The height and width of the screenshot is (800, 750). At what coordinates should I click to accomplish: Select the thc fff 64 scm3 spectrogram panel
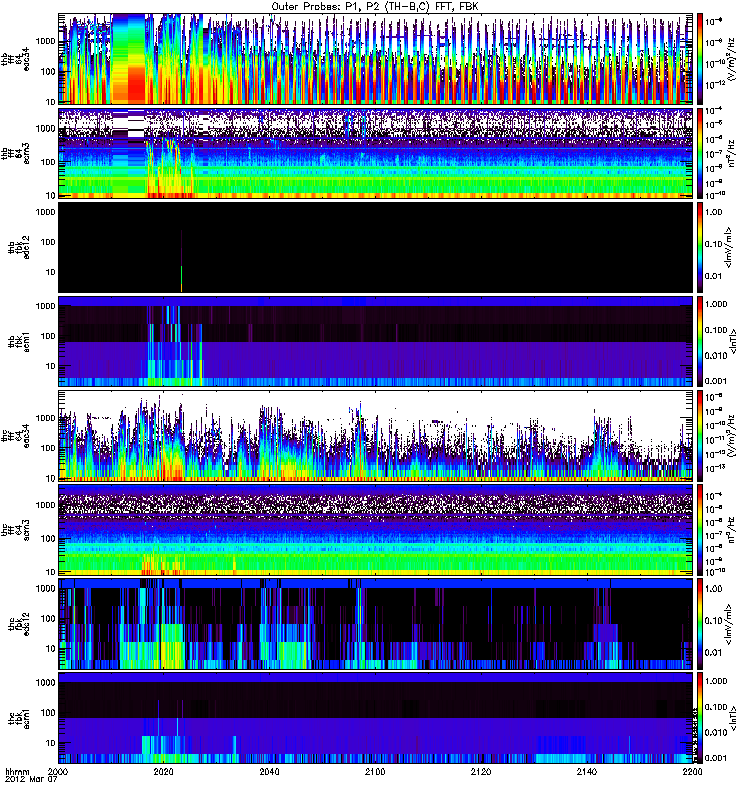point(376,530)
